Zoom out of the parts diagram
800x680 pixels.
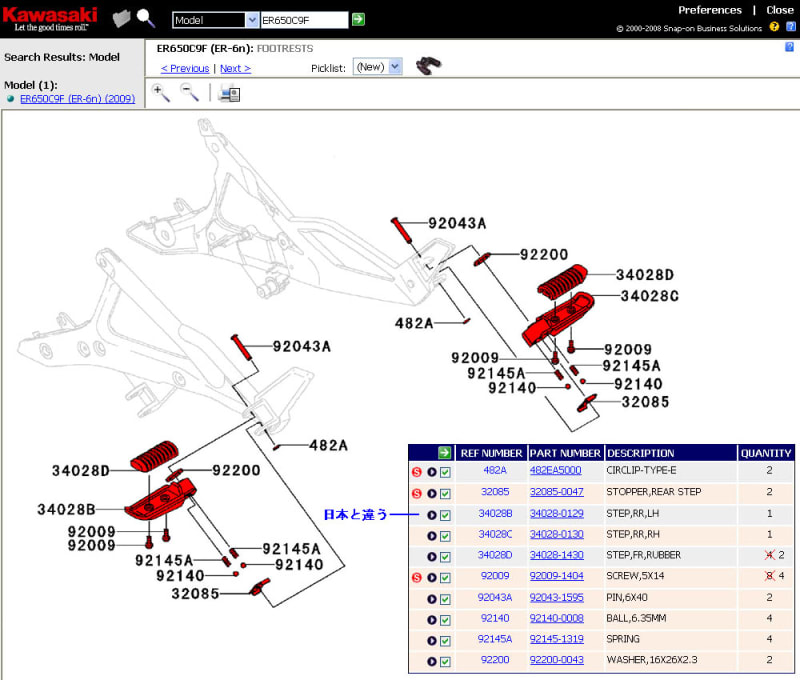tap(189, 93)
